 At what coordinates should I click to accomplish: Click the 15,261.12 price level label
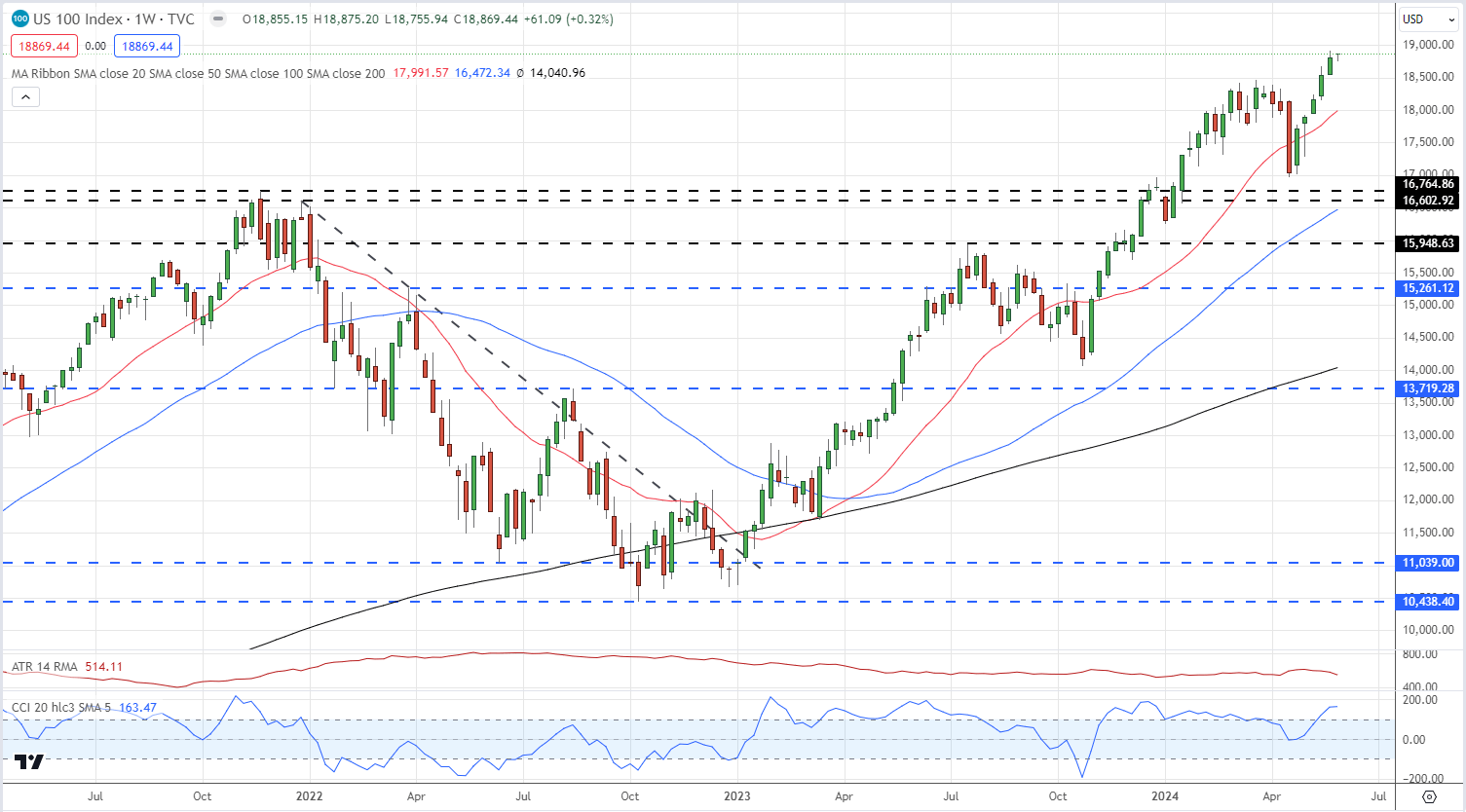pyautogui.click(x=1428, y=288)
